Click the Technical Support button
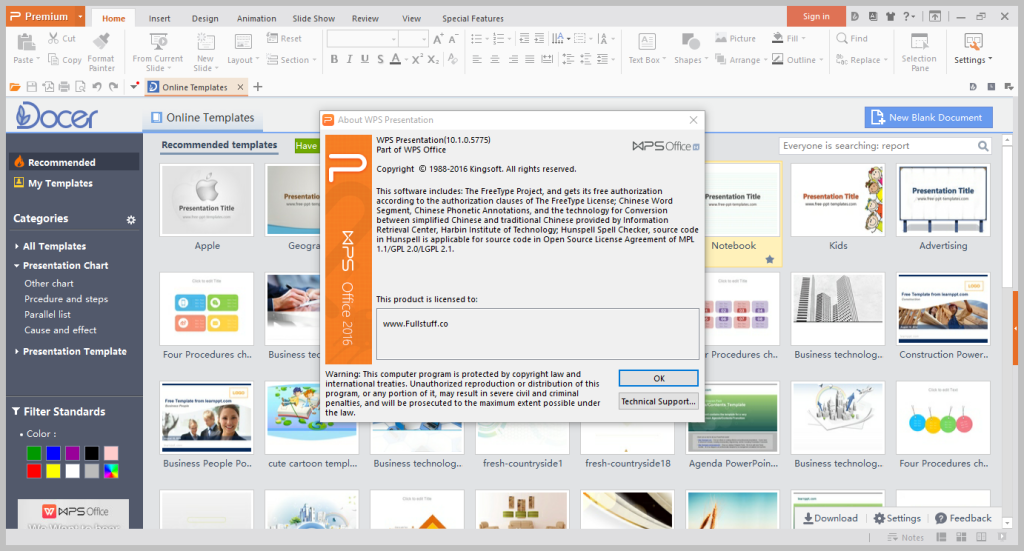The height and width of the screenshot is (551, 1024). pyautogui.click(x=658, y=401)
